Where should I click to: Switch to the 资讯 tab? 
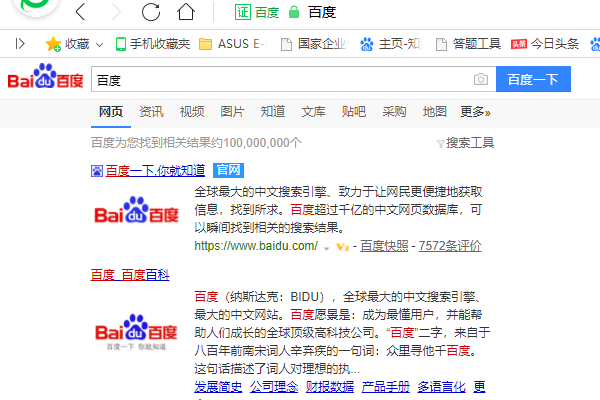pyautogui.click(x=151, y=111)
